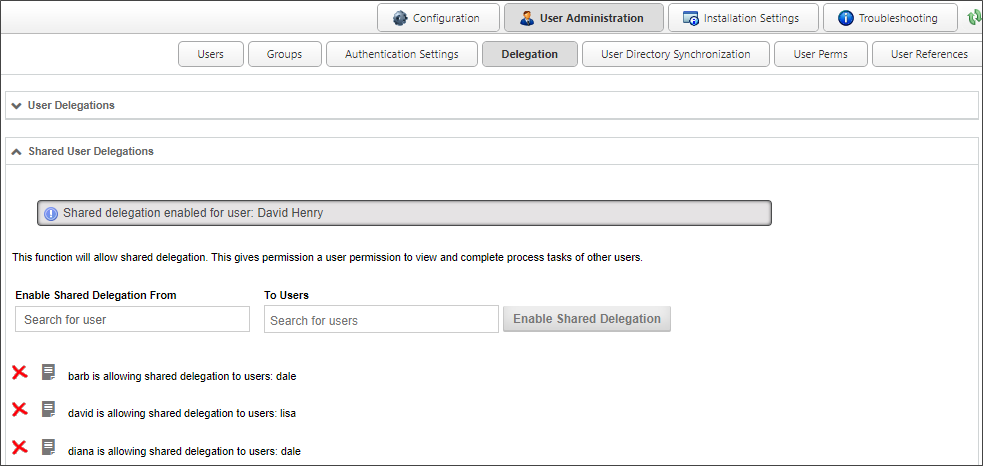Click the Enable Shared Delegation From search field
This screenshot has width=983, height=466.
pos(132,319)
